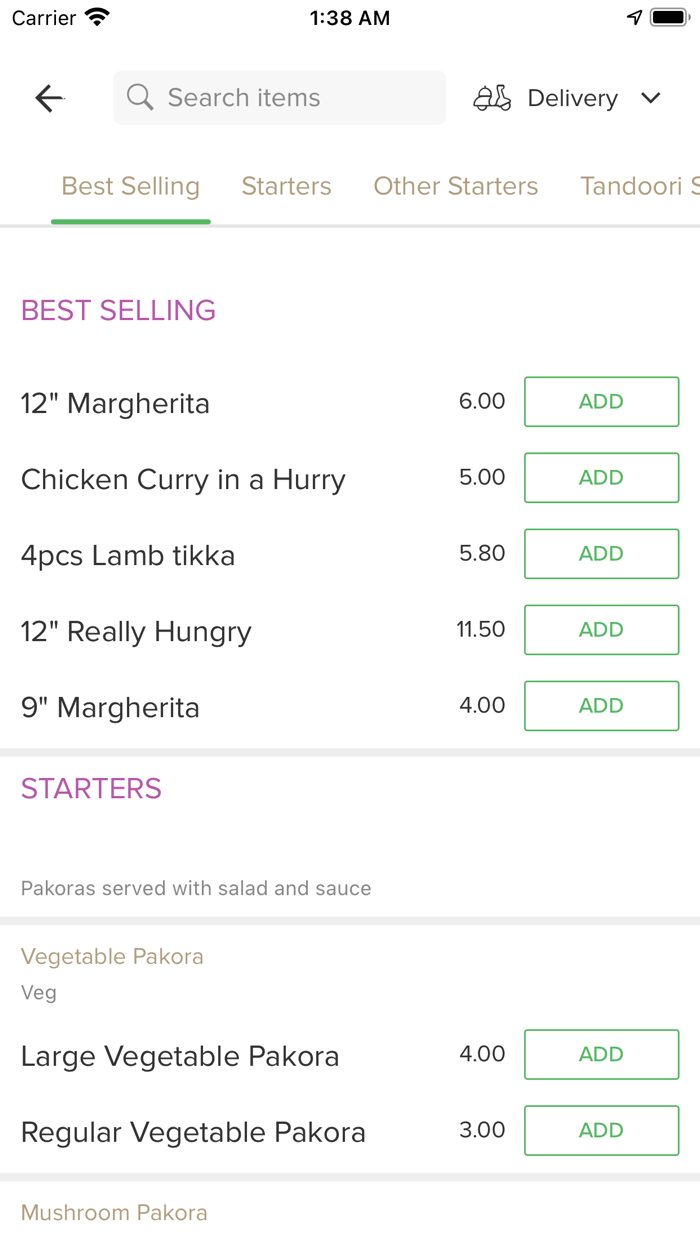Image resolution: width=700 pixels, height=1244 pixels.
Task: Open the Other Starters tab
Action: point(455,186)
